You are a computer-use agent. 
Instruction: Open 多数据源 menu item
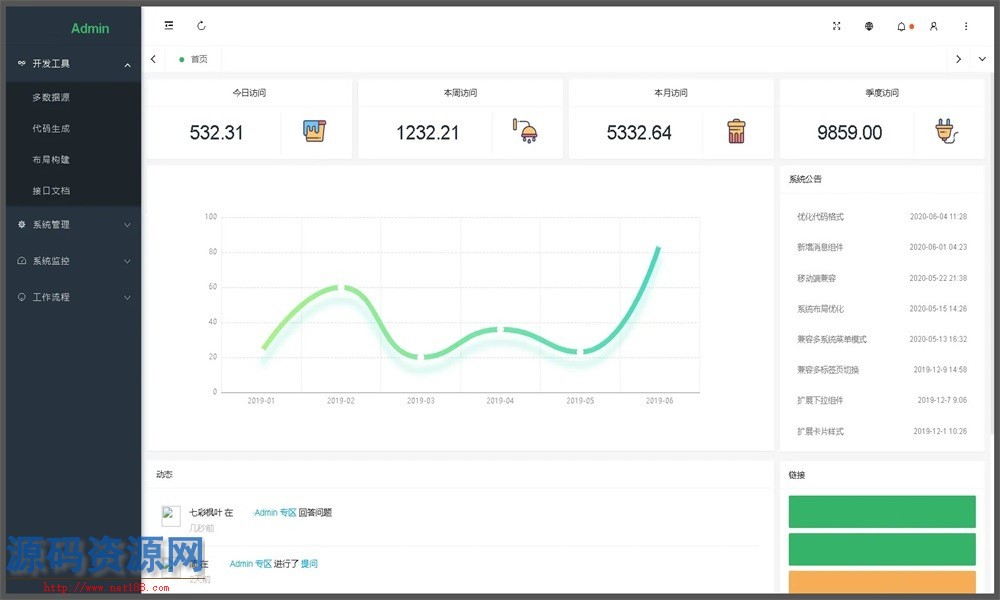coord(73,97)
